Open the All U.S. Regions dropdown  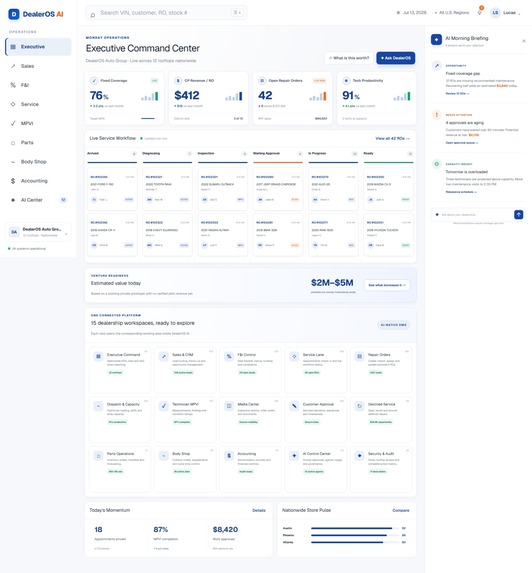point(452,13)
